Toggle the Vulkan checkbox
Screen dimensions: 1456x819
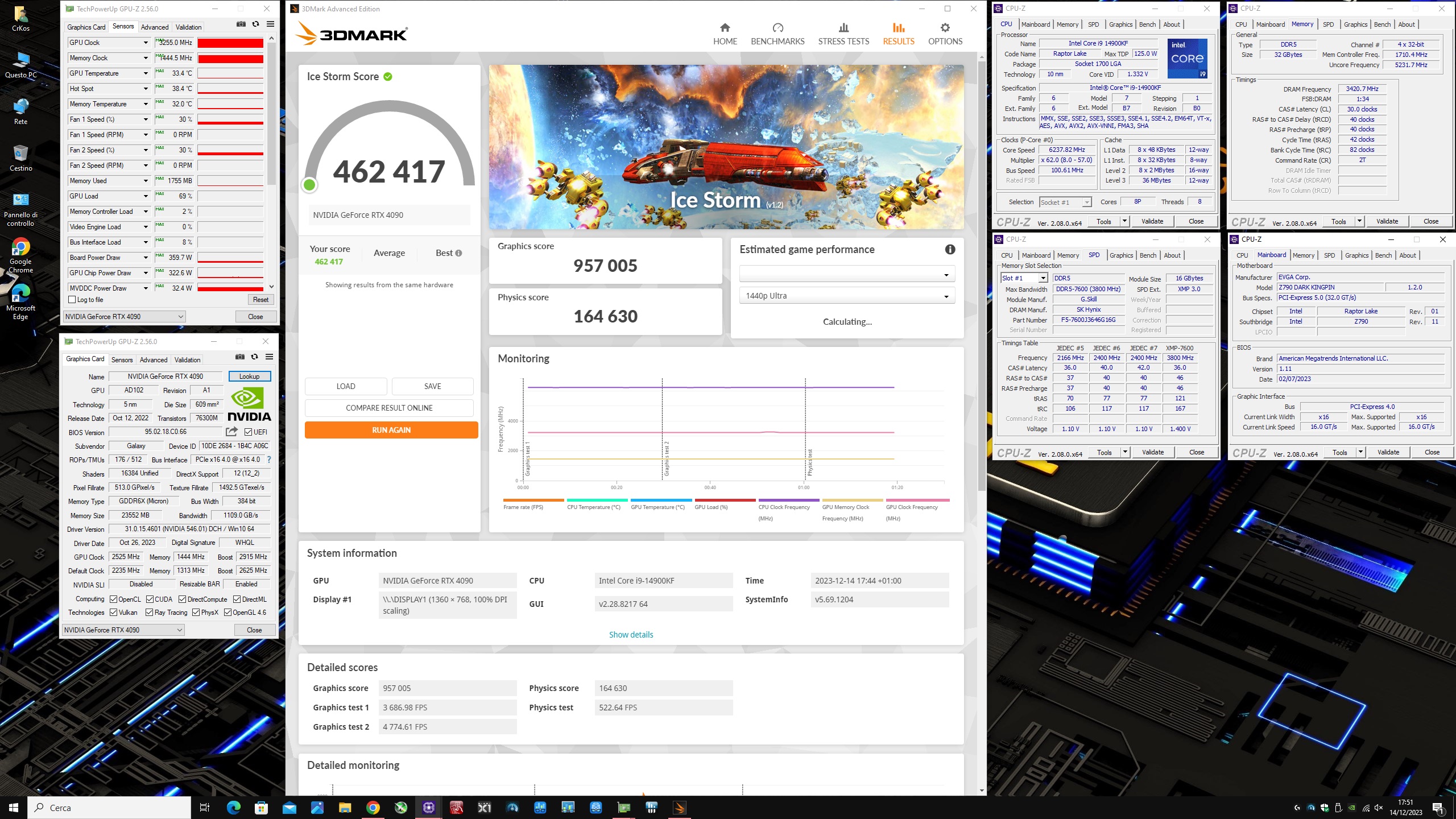tap(113, 613)
